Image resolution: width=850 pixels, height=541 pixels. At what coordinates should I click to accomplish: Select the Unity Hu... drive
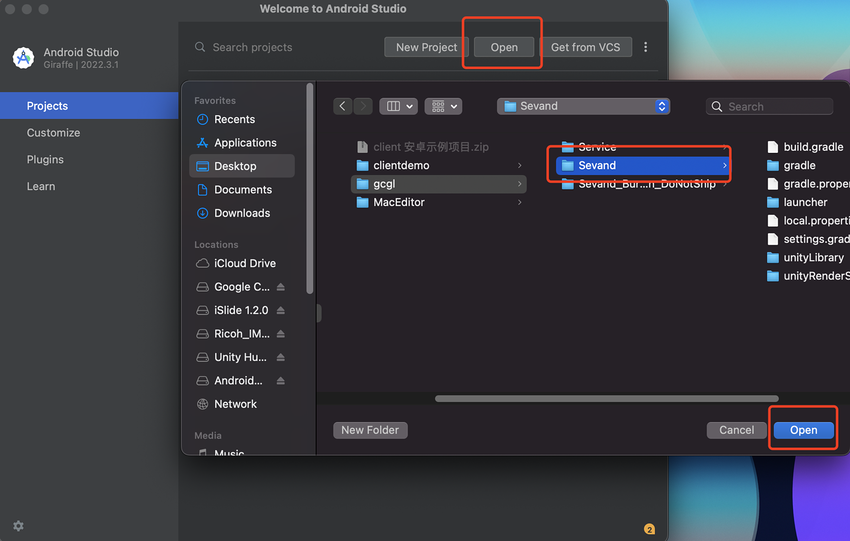(233, 357)
